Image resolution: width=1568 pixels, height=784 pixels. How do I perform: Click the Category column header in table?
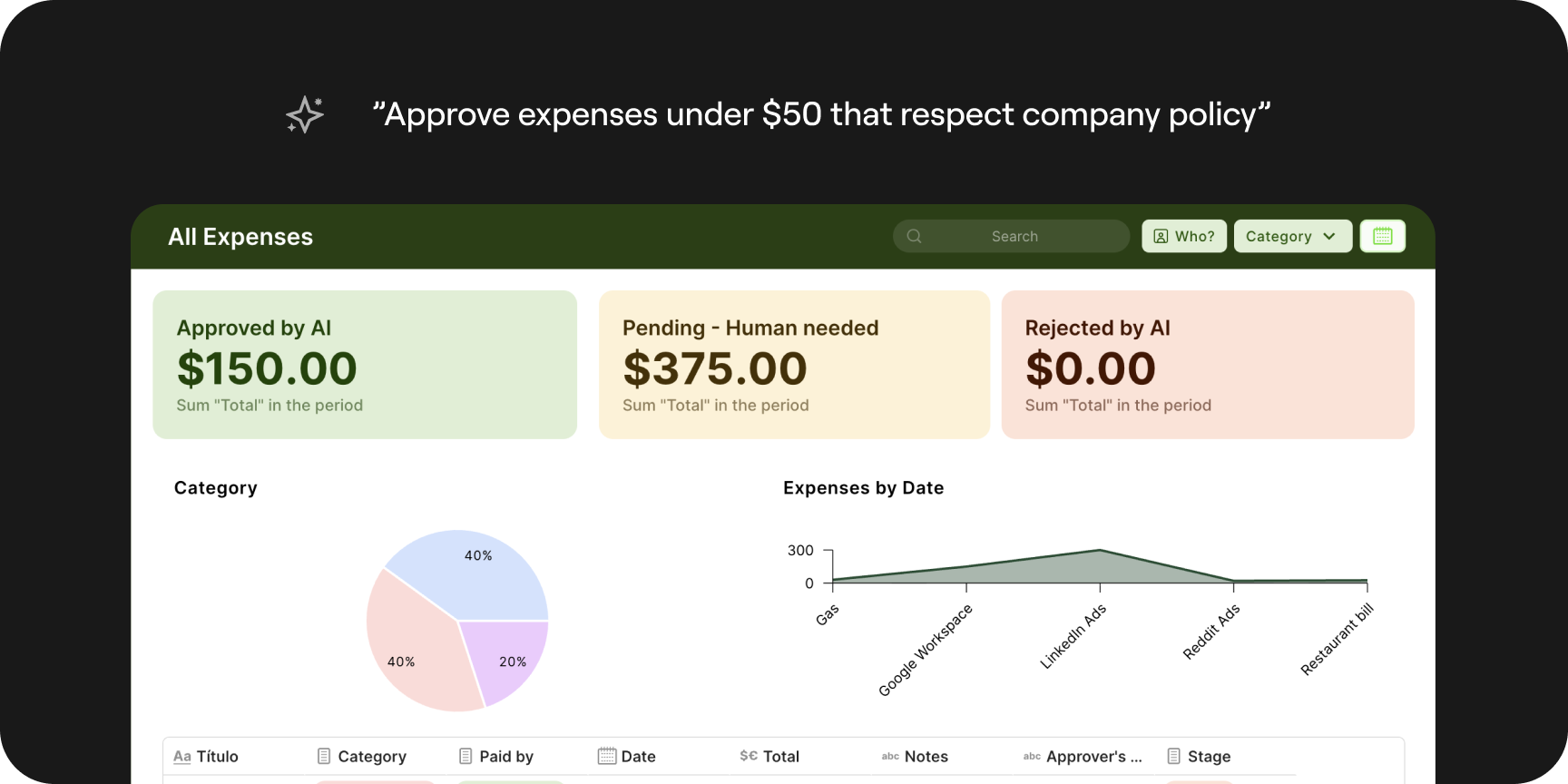(x=372, y=756)
